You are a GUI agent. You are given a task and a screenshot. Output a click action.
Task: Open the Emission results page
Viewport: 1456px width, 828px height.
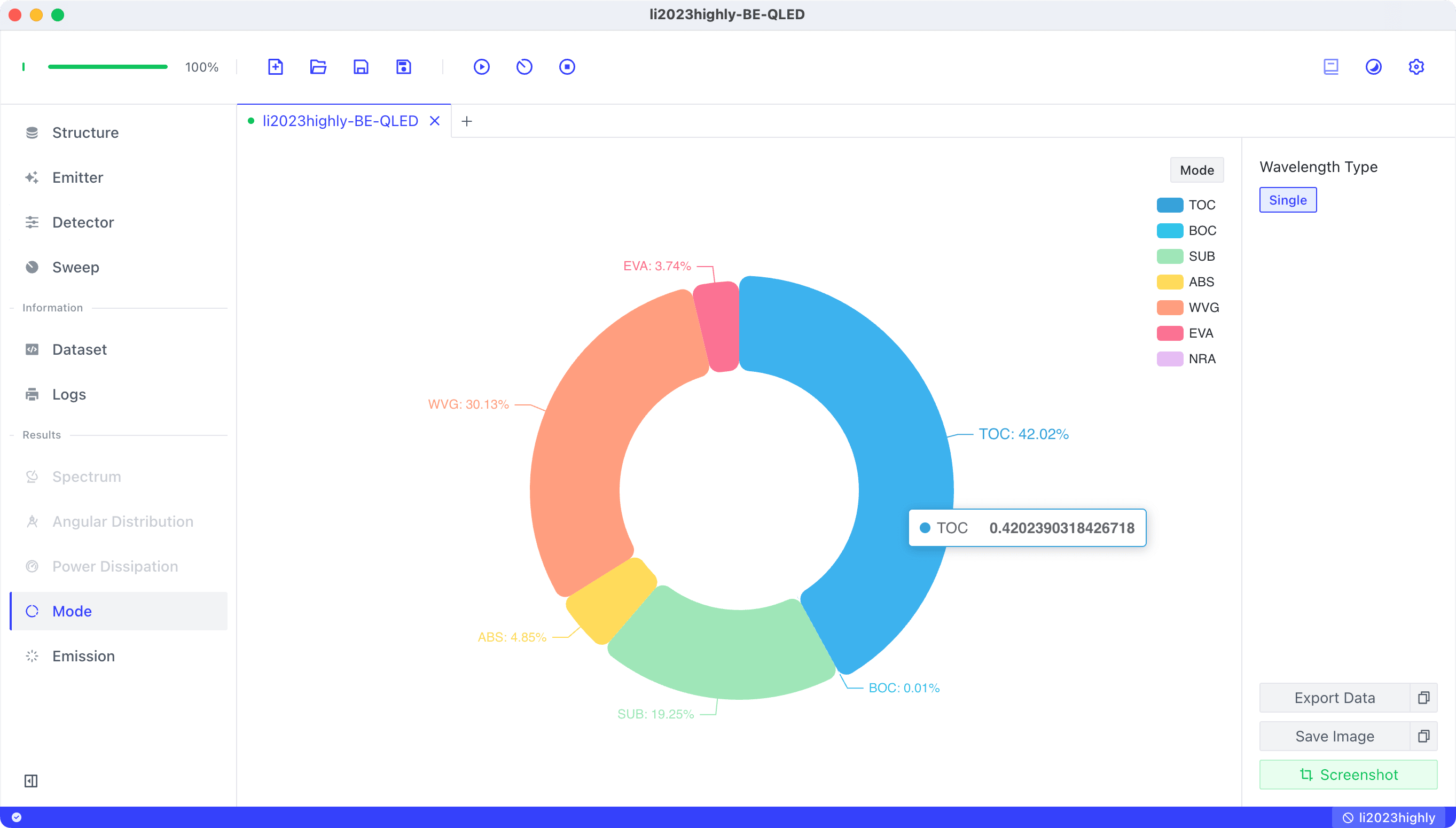119,655
